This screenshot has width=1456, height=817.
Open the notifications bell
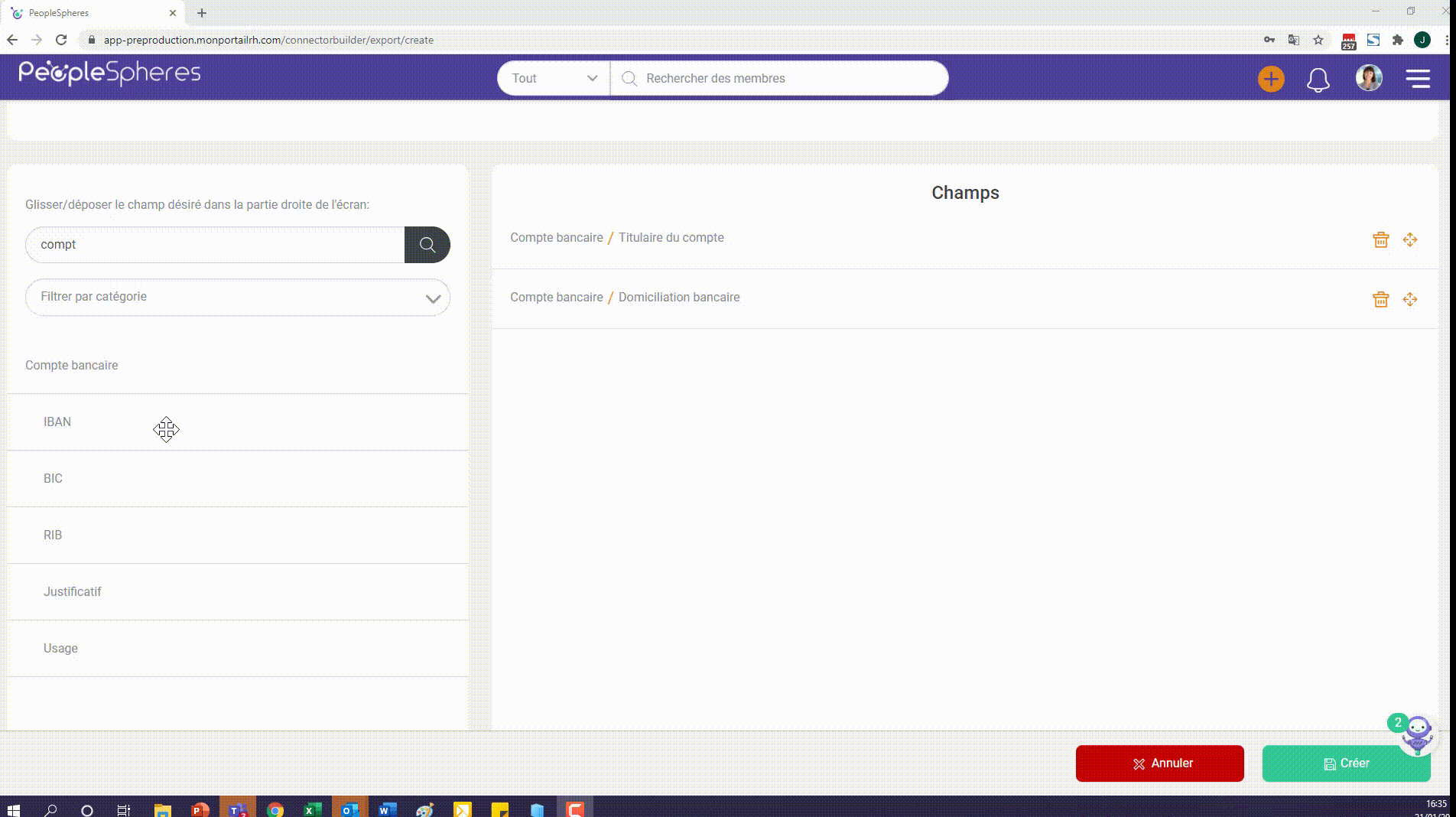[x=1318, y=80]
